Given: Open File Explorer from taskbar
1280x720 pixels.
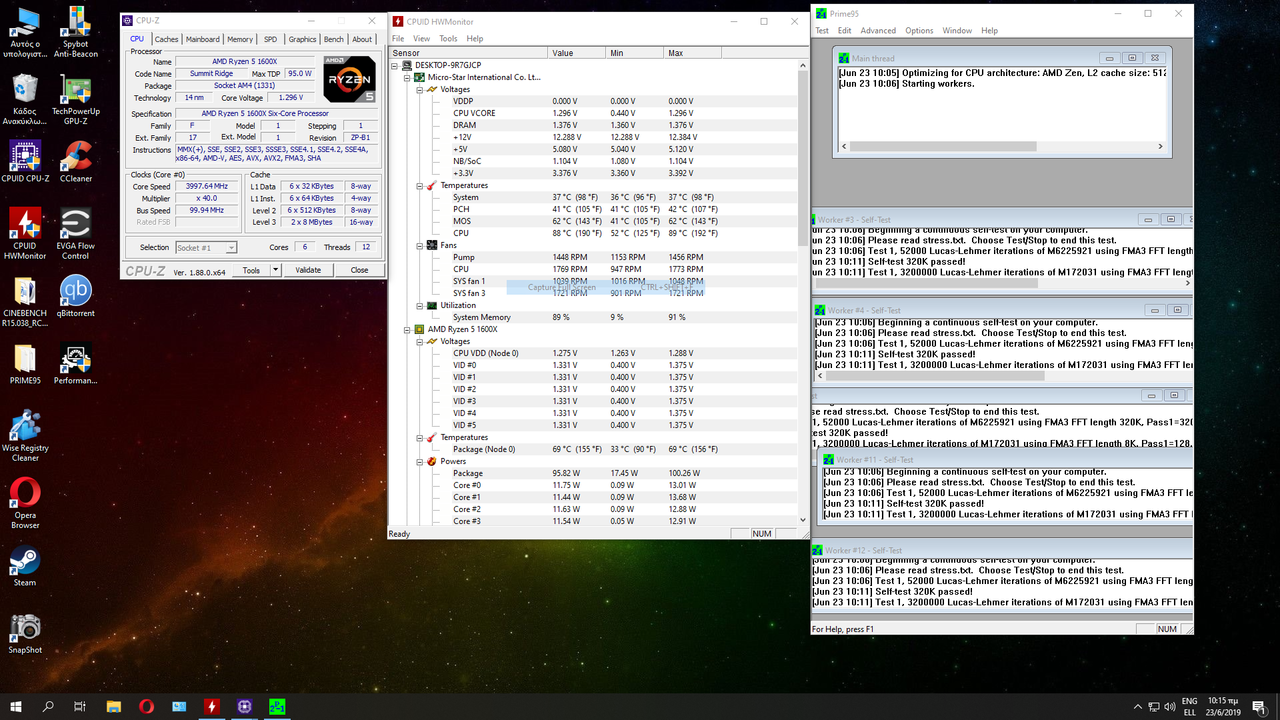Looking at the screenshot, I should tap(114, 706).
